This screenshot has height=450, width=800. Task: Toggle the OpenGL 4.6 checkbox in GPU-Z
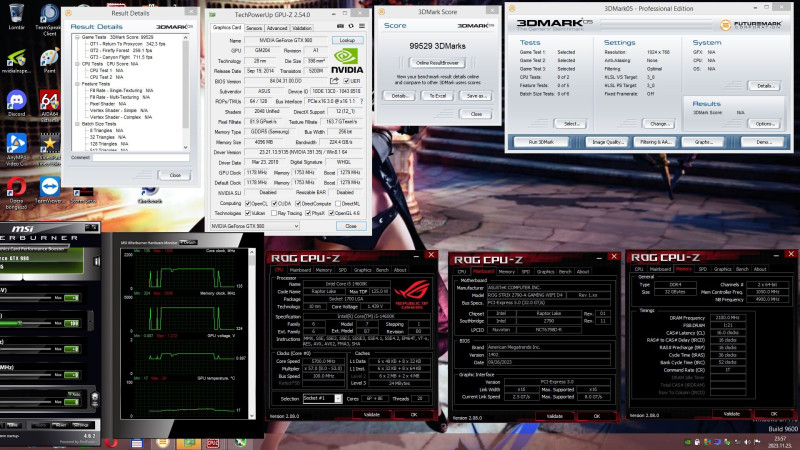pos(332,213)
